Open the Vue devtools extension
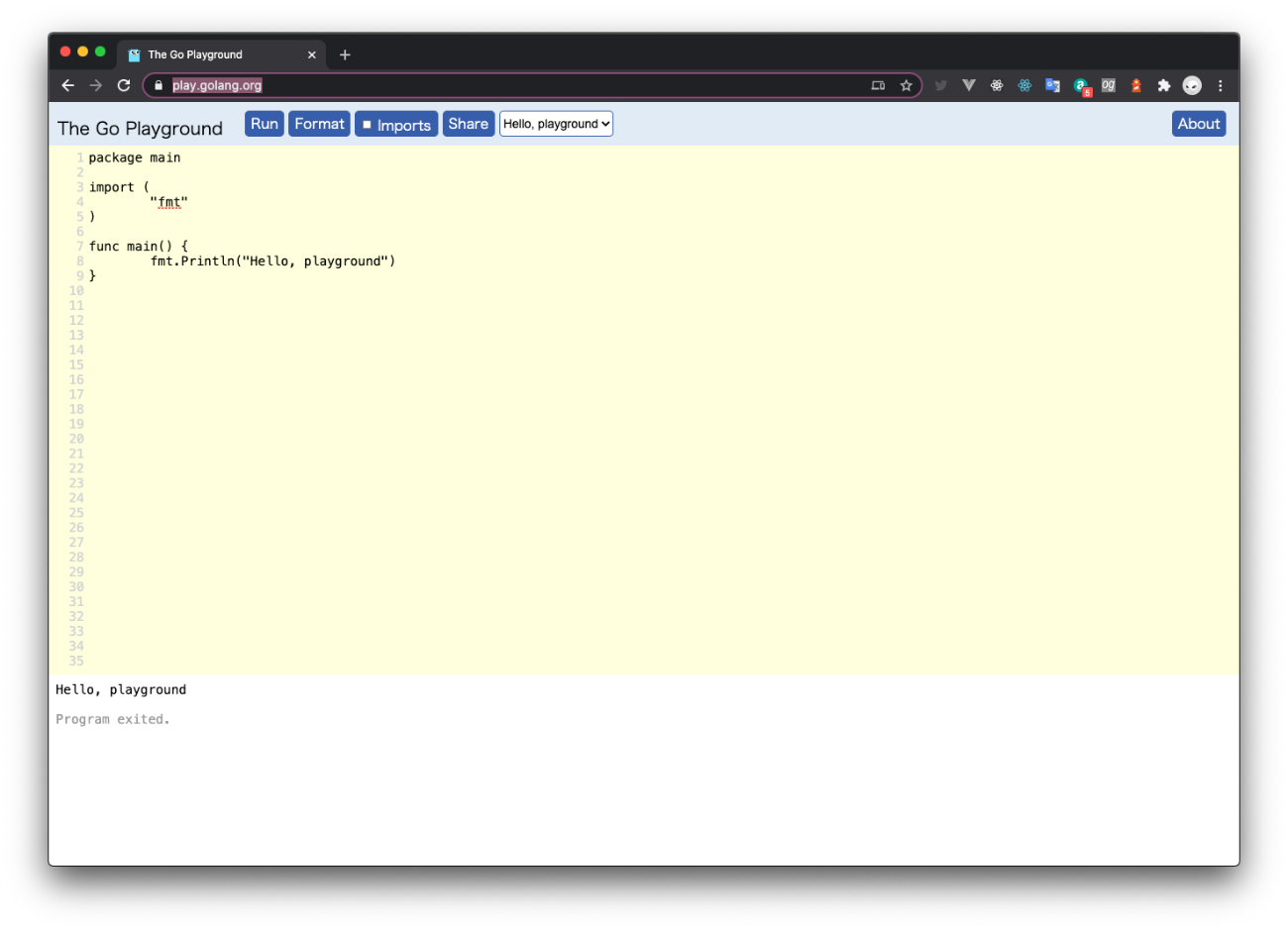The width and height of the screenshot is (1288, 930). pos(969,85)
